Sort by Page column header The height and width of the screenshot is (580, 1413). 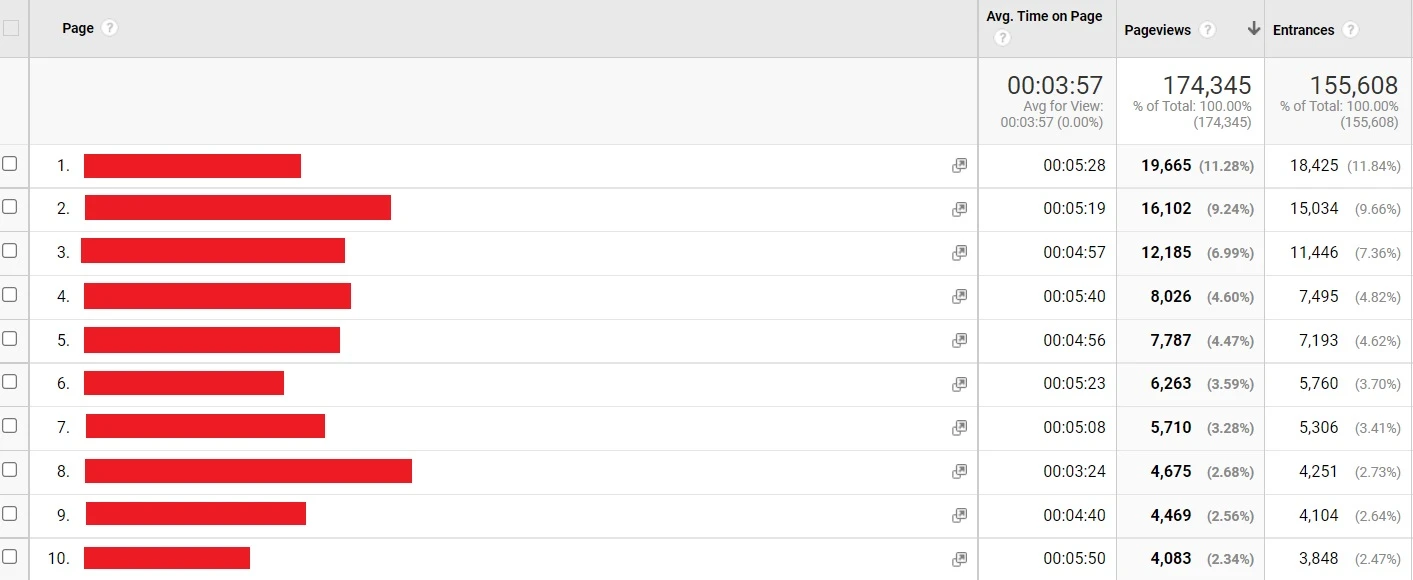78,28
